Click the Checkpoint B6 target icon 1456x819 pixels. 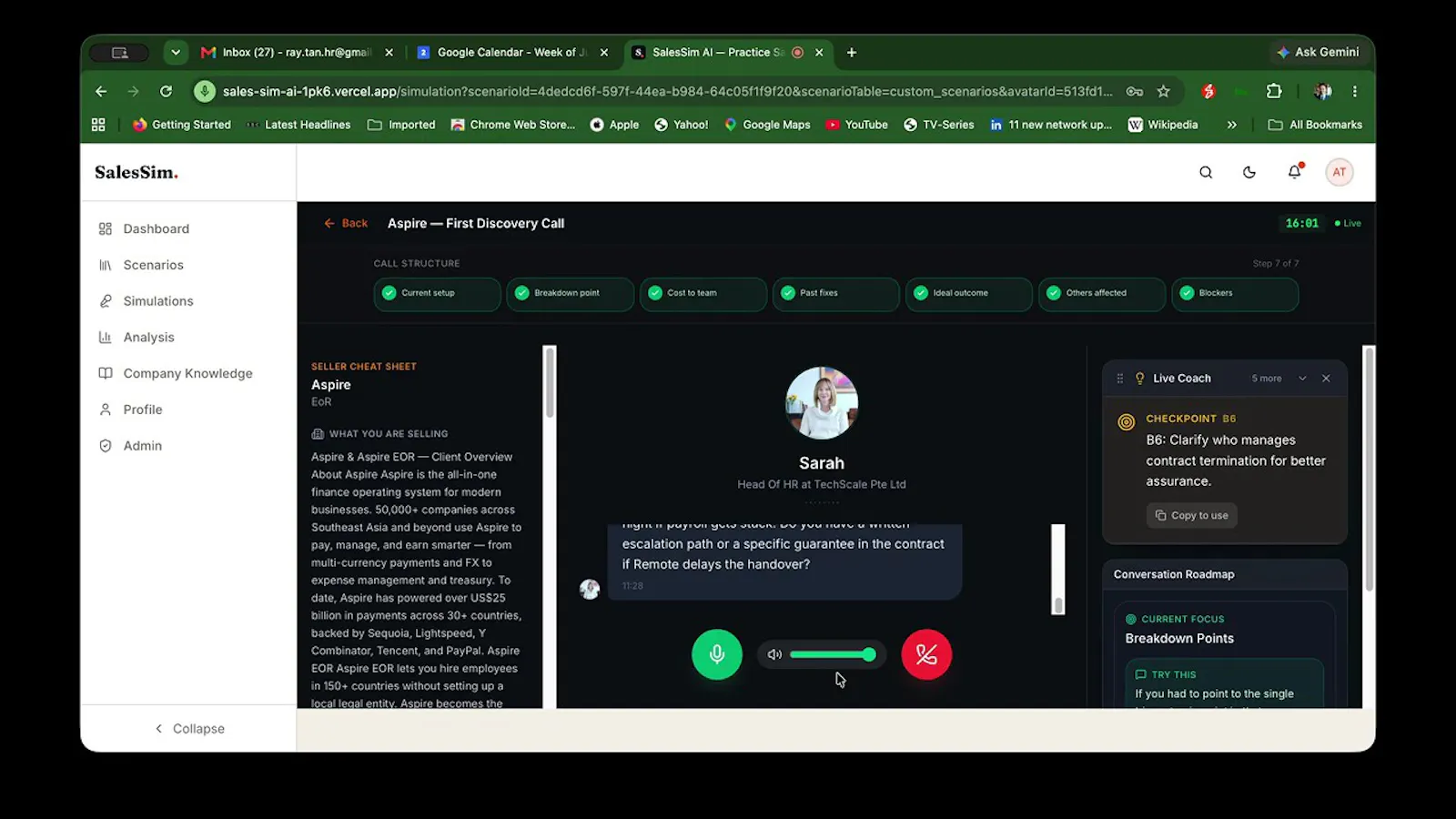(1126, 422)
